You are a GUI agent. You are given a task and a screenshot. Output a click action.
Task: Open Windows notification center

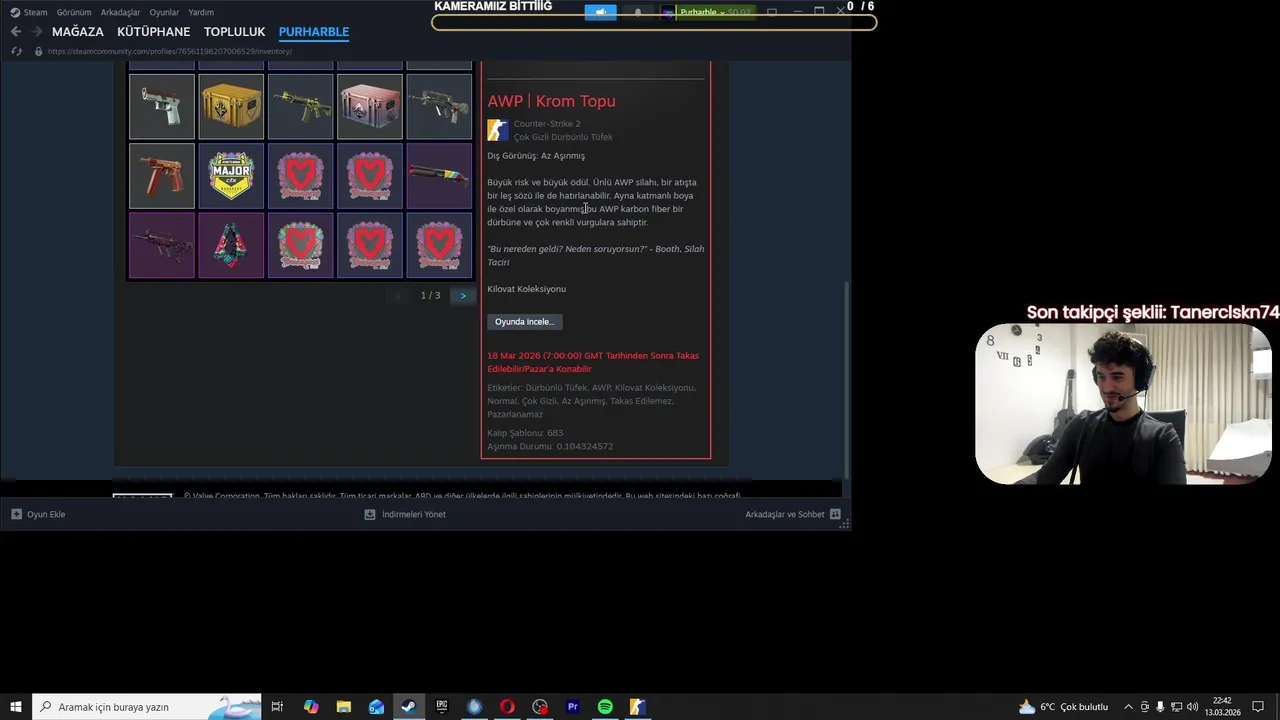(1258, 707)
